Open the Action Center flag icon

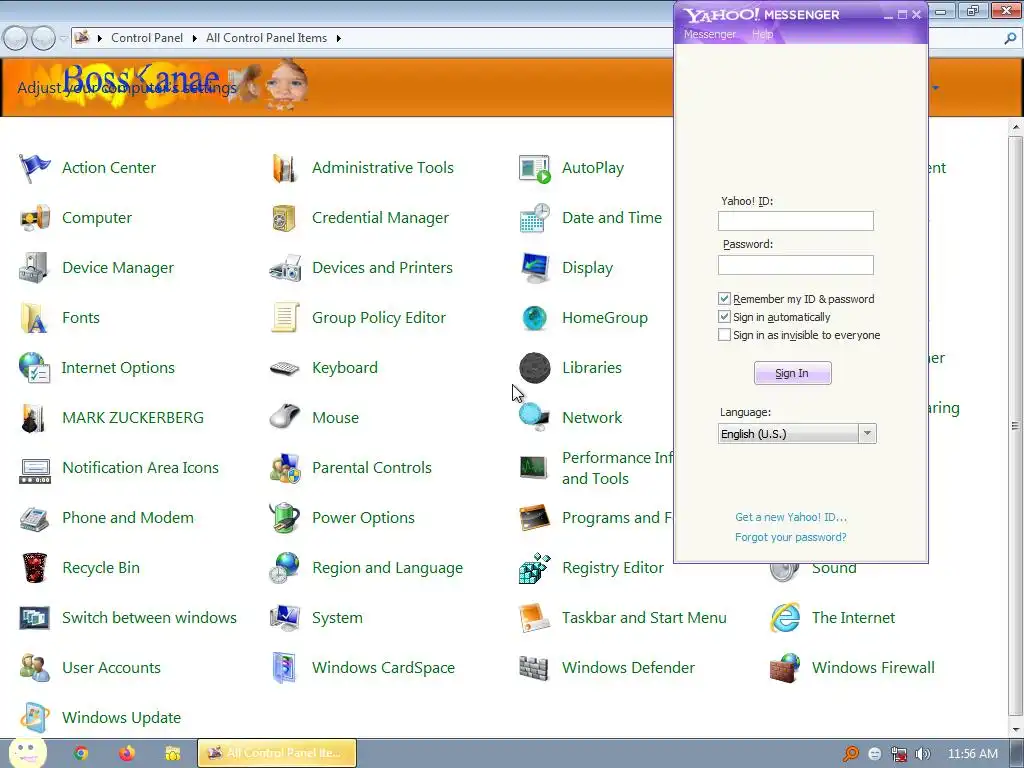pos(34,168)
